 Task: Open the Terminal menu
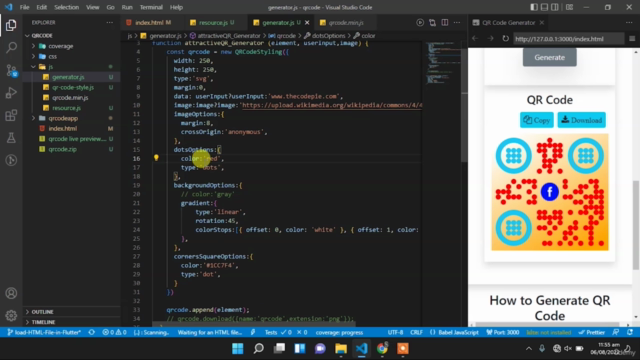[151, 7]
